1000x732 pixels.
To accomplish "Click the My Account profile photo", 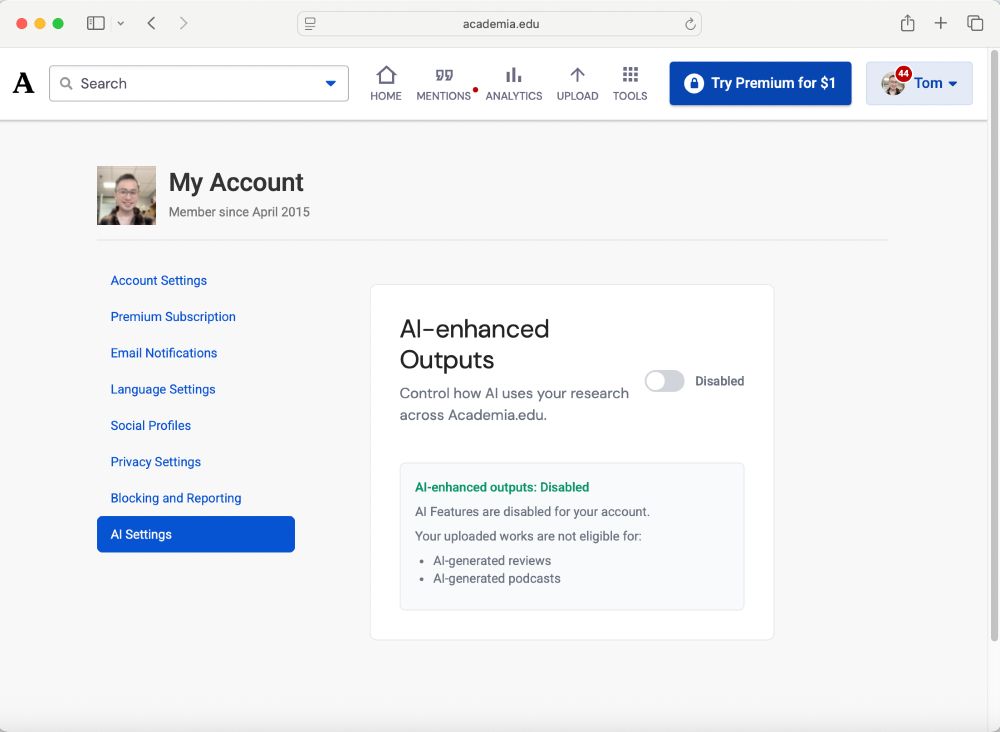I will coord(126,196).
